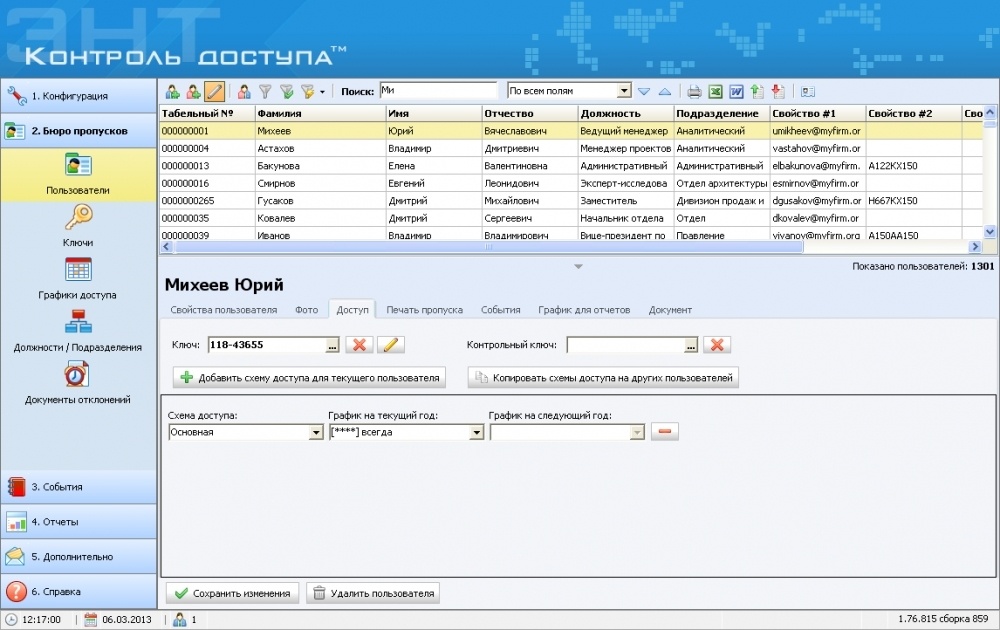1000x630 pixels.
Task: Click the search previous up-triangle icon
Action: pos(665,92)
